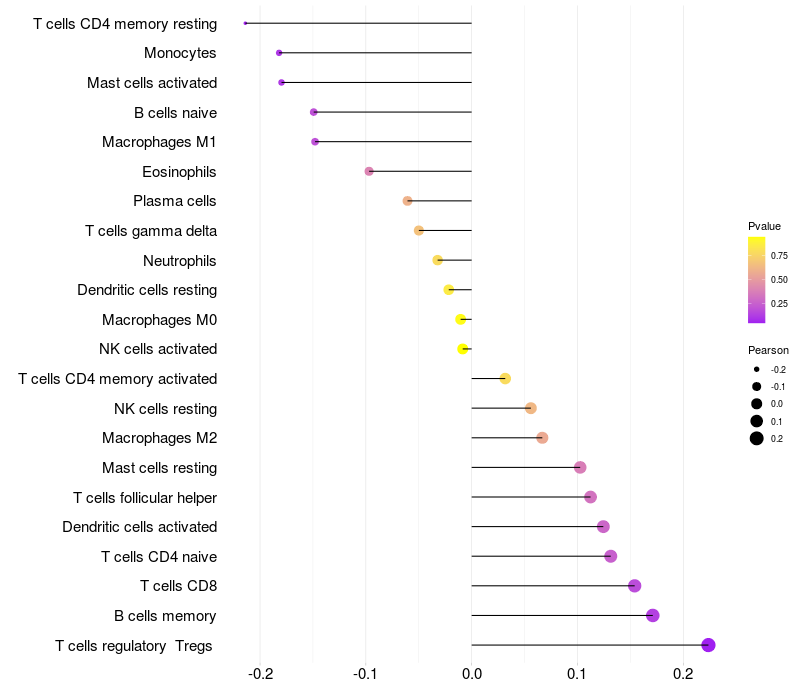Click the Mast cells activated label
This screenshot has height=700, width=800.
pyautogui.click(x=152, y=83)
